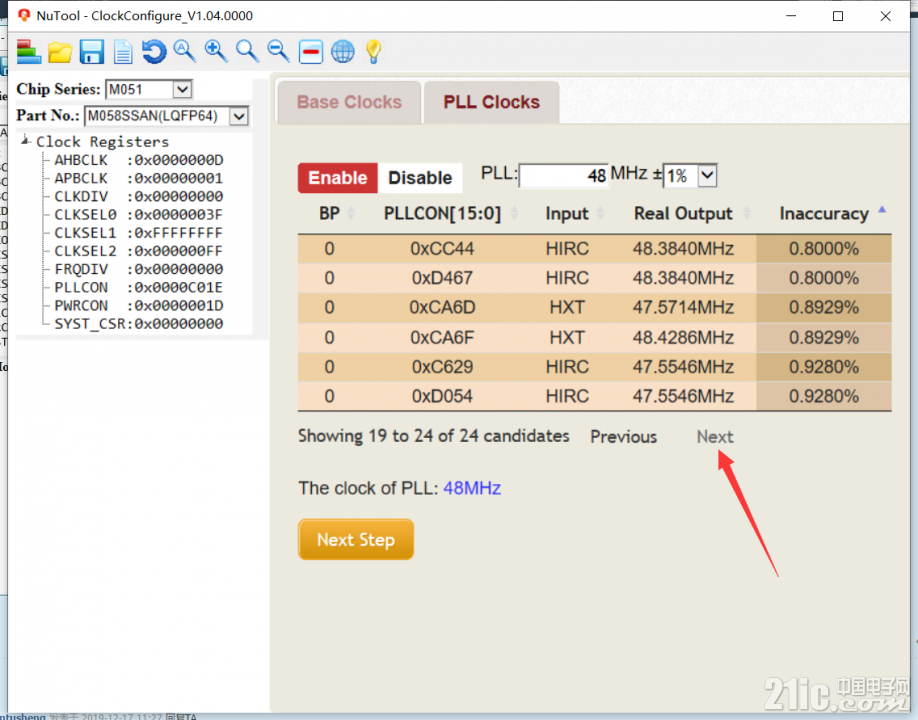Click 48.4286MHz real output cell
Image resolution: width=918 pixels, height=720 pixels.
683,338
